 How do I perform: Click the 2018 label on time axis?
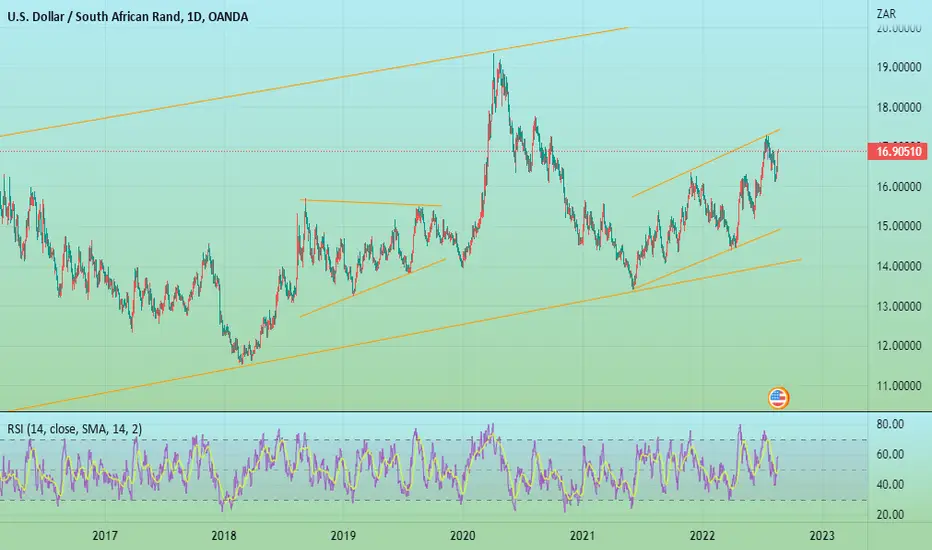(223, 536)
